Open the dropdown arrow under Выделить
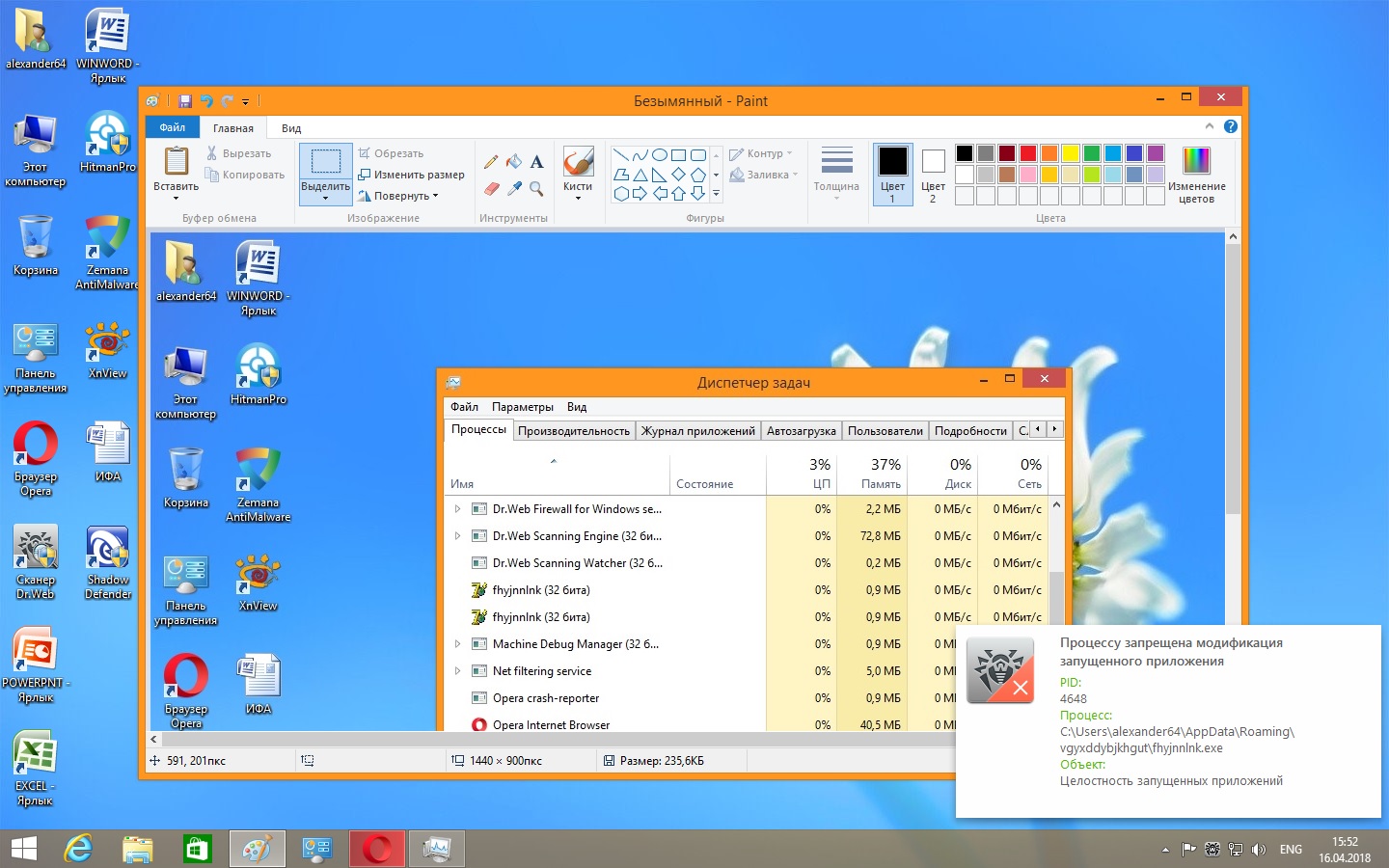1389x868 pixels. (x=325, y=199)
